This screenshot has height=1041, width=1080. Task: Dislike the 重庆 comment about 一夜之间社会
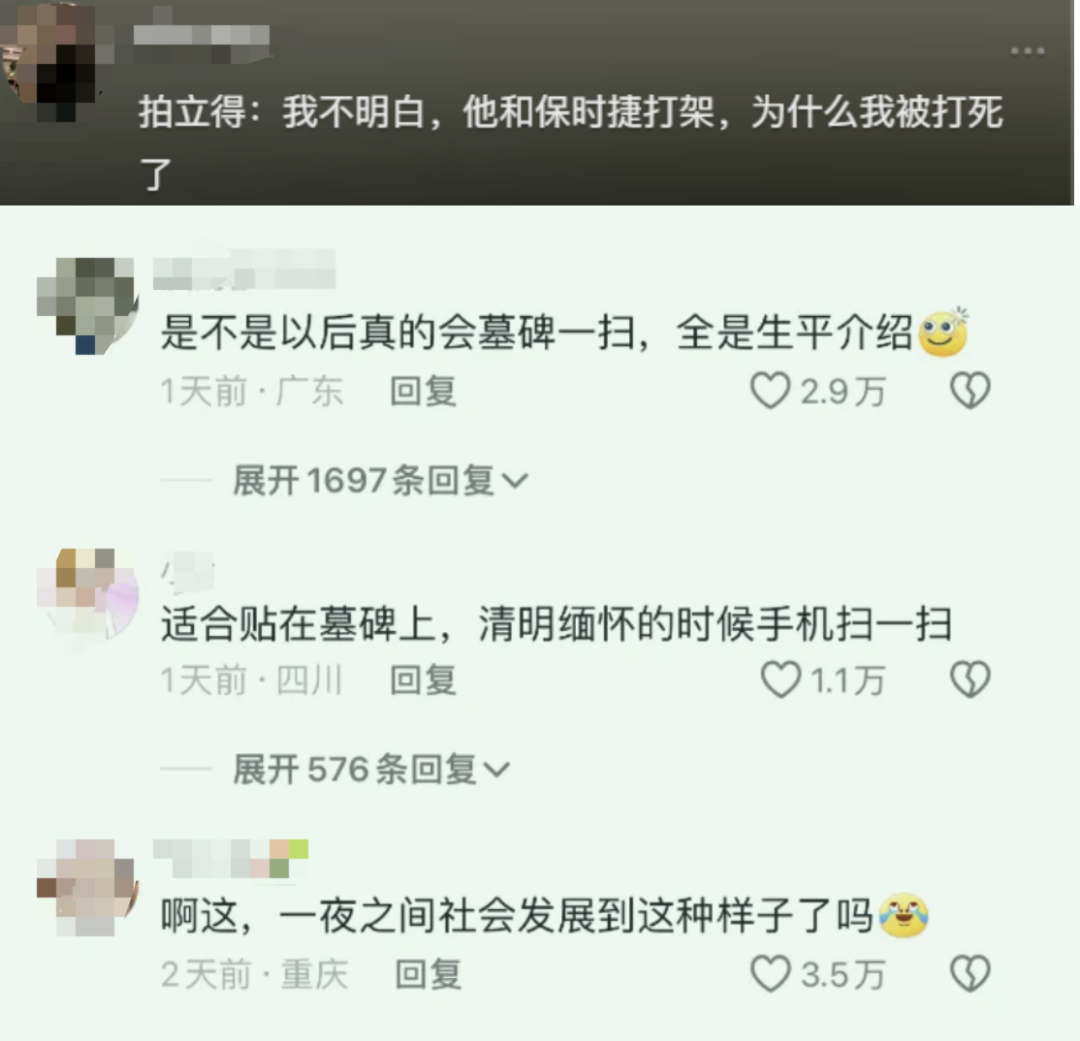(x=970, y=973)
